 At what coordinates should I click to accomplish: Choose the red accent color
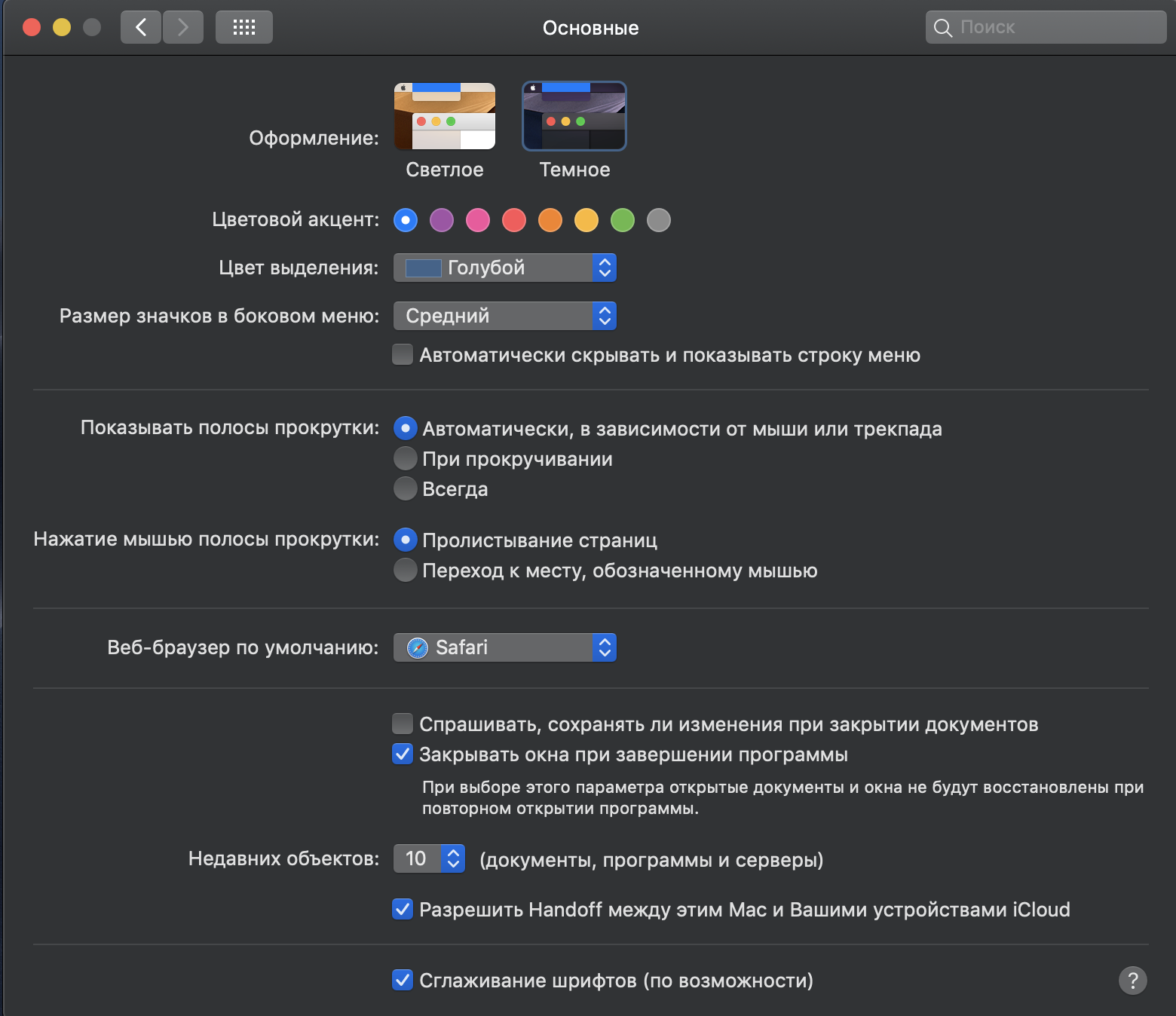pos(514,220)
